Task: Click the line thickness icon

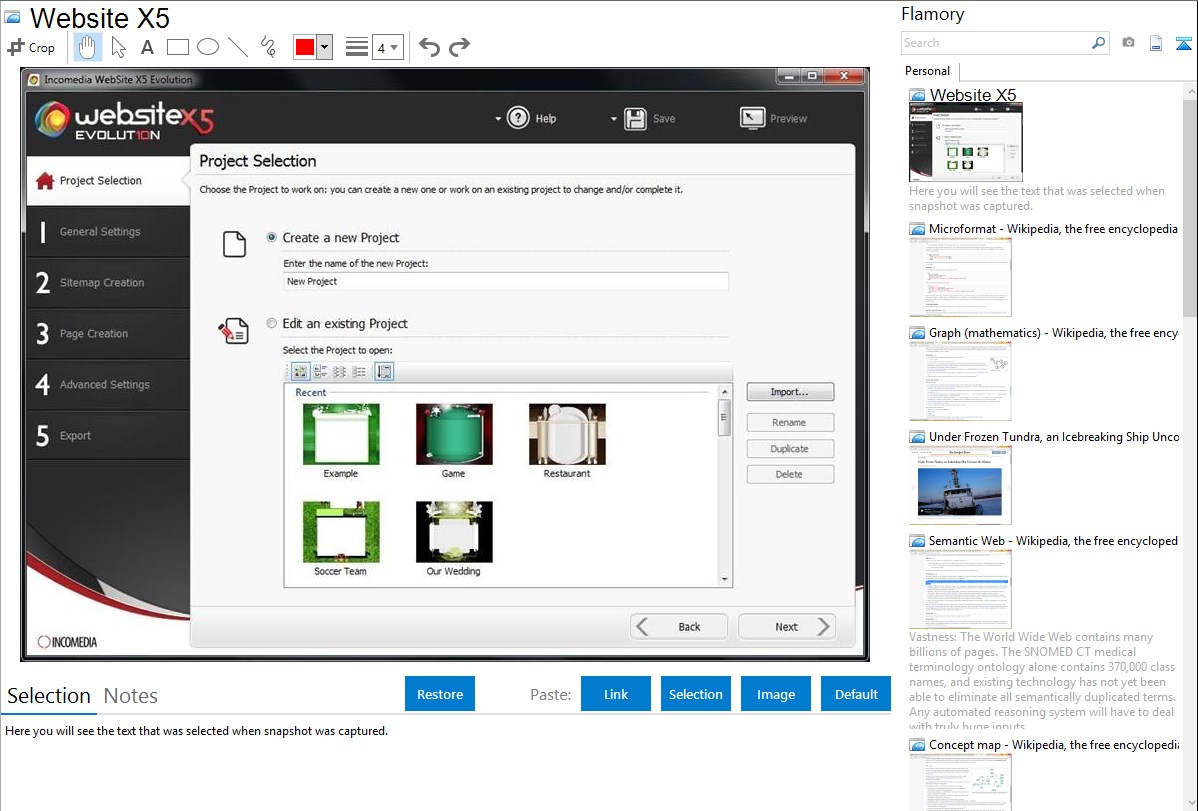Action: pos(357,47)
